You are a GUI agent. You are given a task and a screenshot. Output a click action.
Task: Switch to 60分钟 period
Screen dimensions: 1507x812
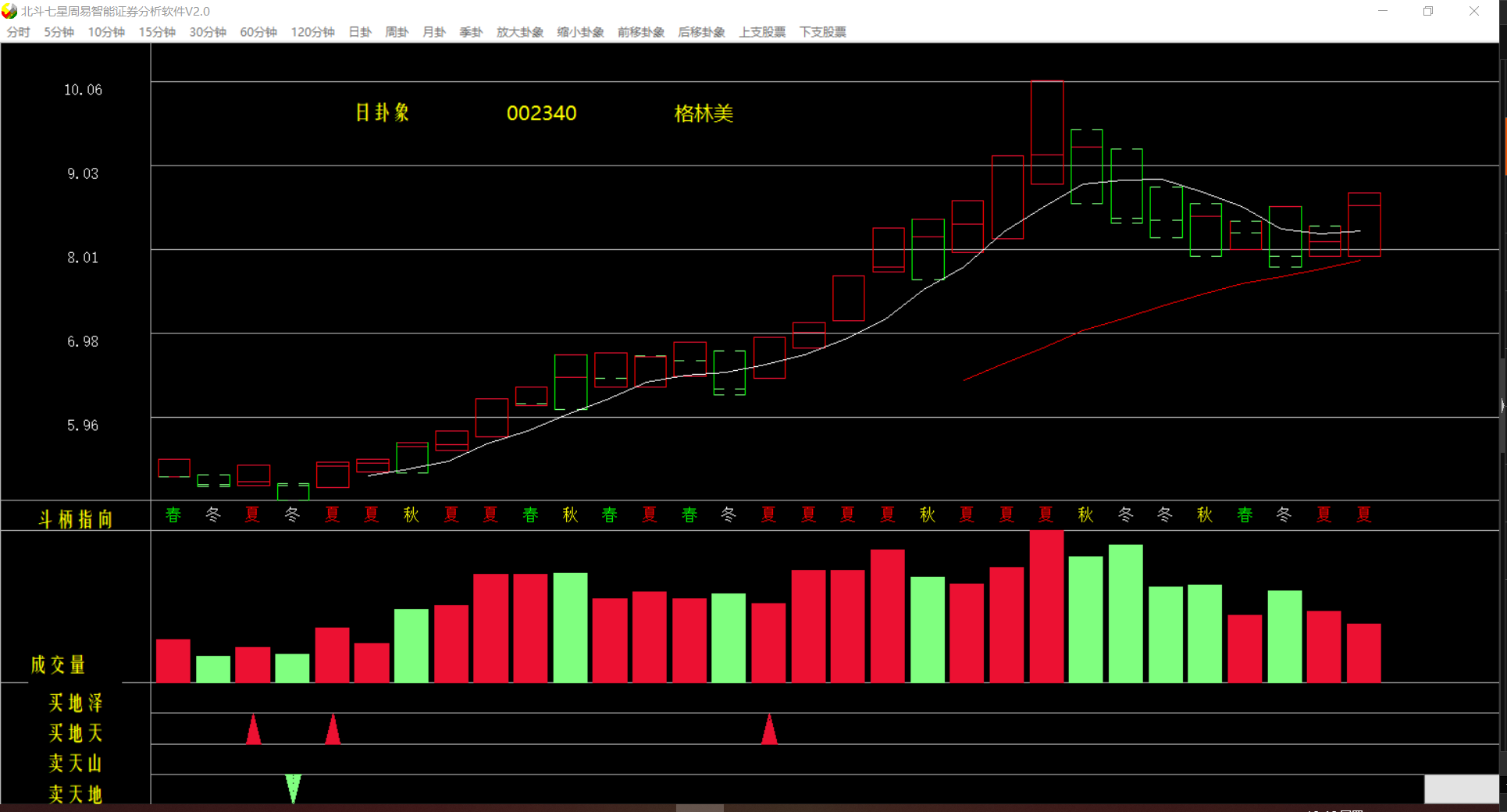point(258,32)
